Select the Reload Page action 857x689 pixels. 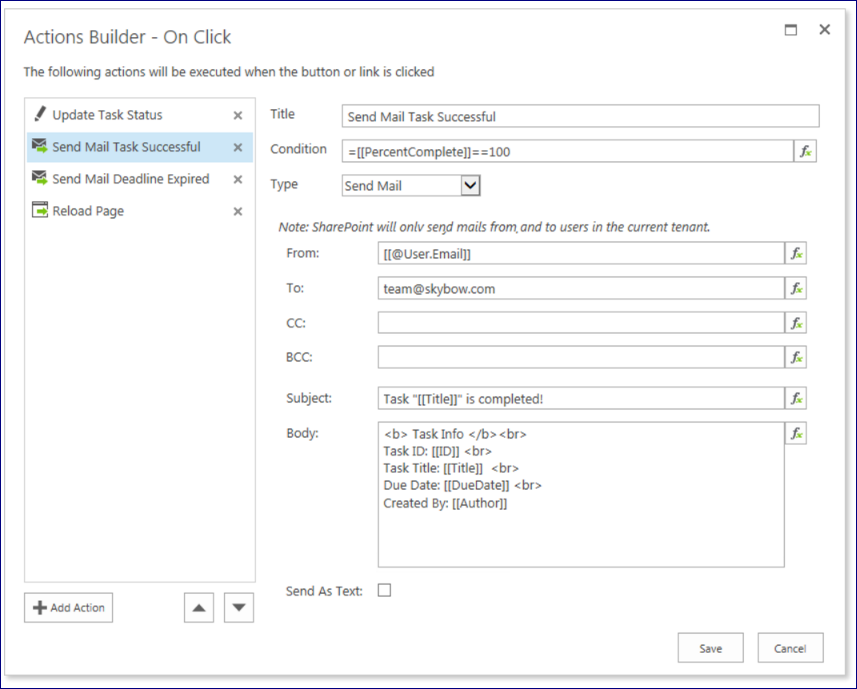tap(88, 211)
